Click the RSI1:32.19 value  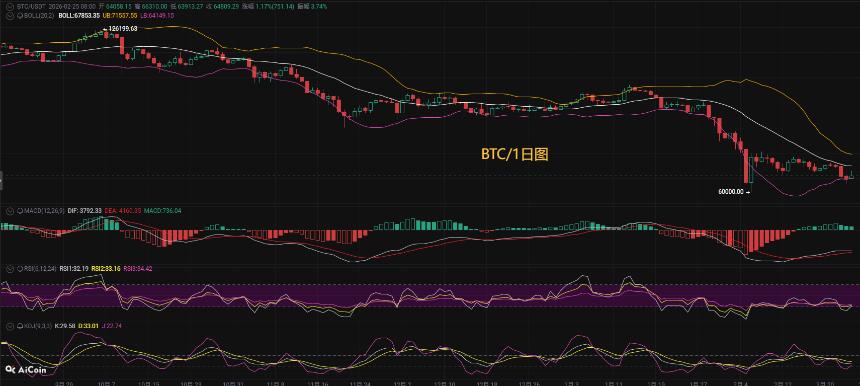[x=74, y=269]
